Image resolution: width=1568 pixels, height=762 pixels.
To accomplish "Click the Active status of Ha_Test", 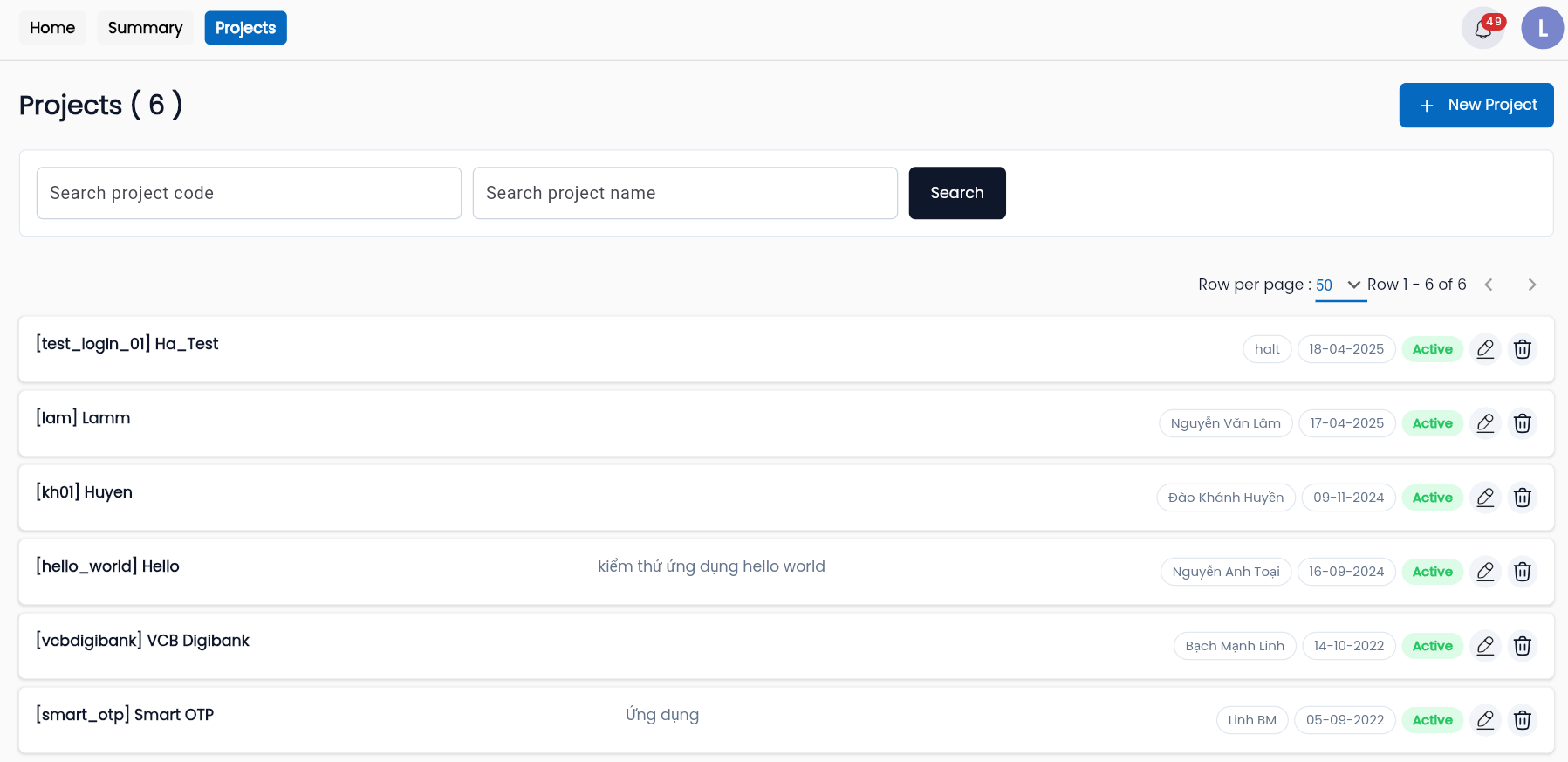I will pos(1432,349).
